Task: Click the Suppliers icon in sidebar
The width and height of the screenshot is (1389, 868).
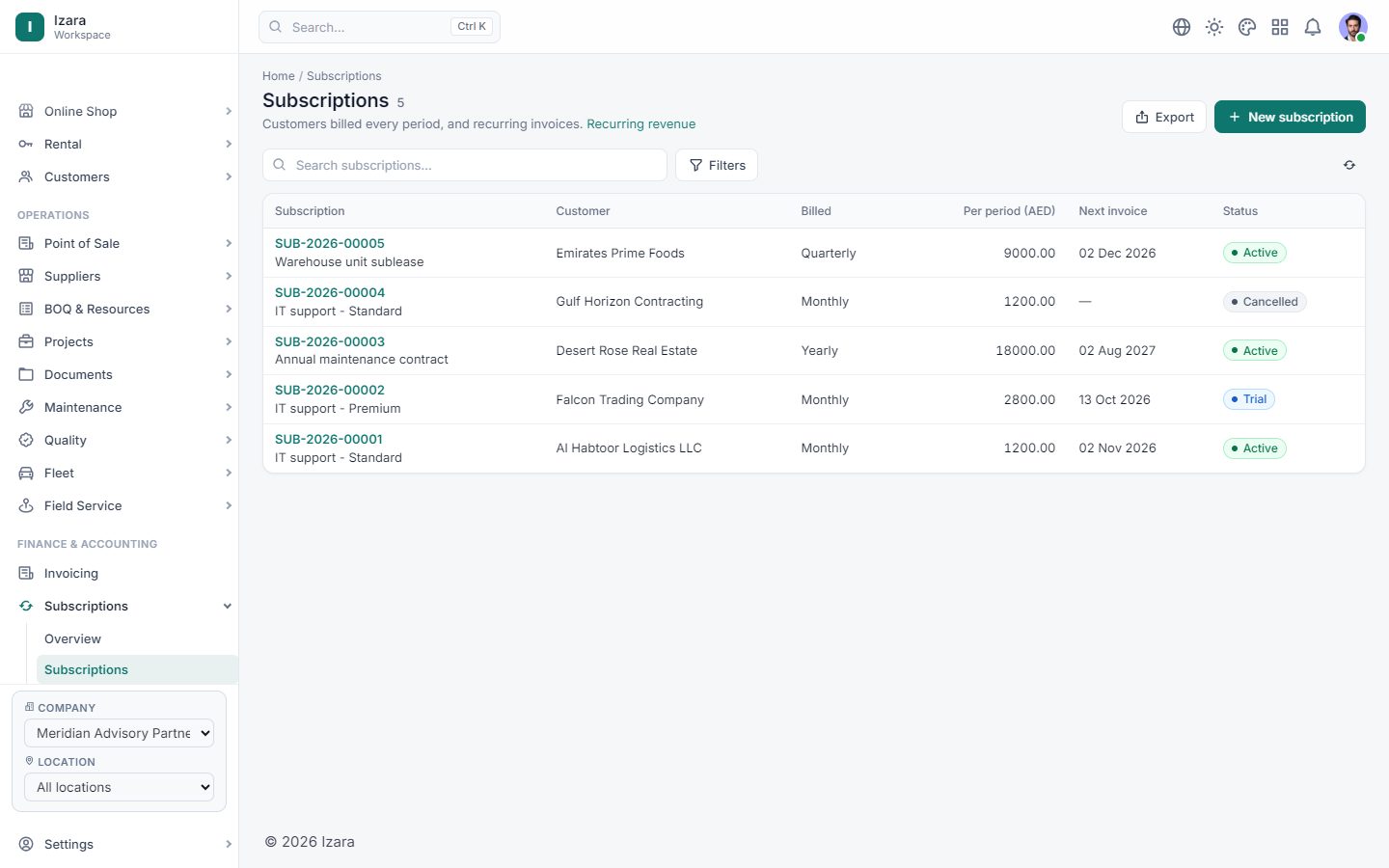Action: (26, 276)
